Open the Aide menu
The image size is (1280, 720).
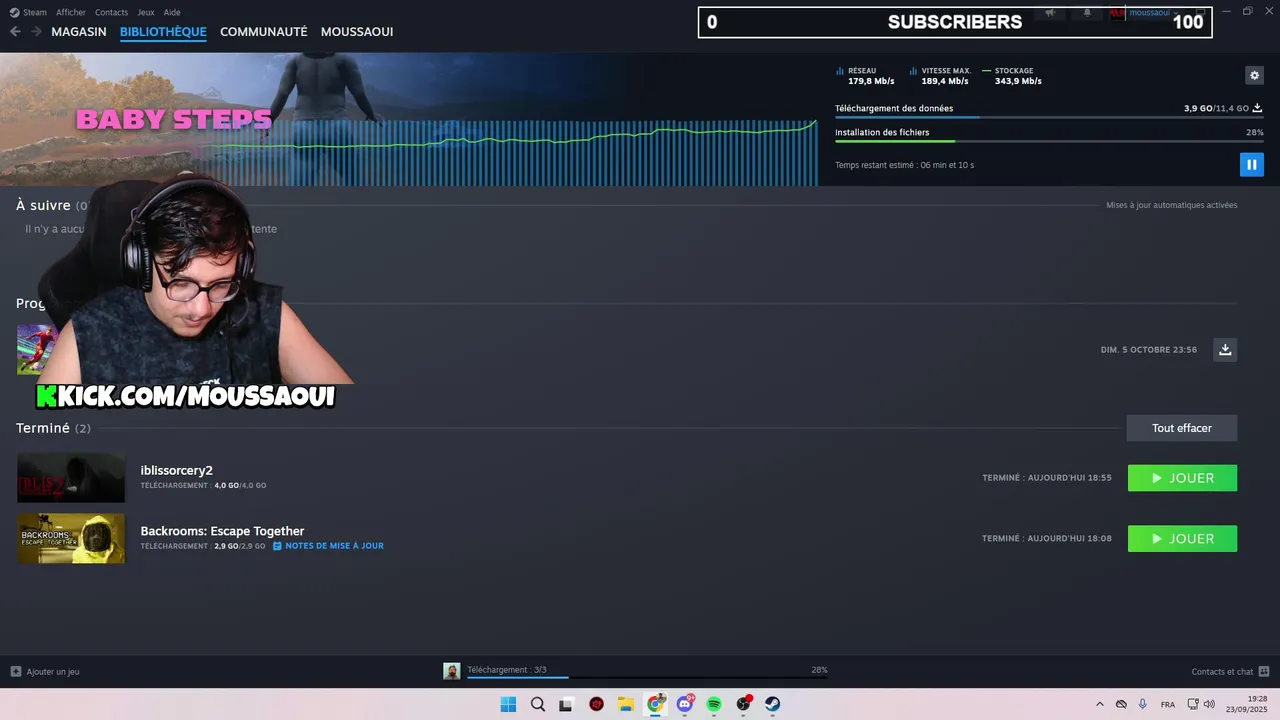point(171,12)
